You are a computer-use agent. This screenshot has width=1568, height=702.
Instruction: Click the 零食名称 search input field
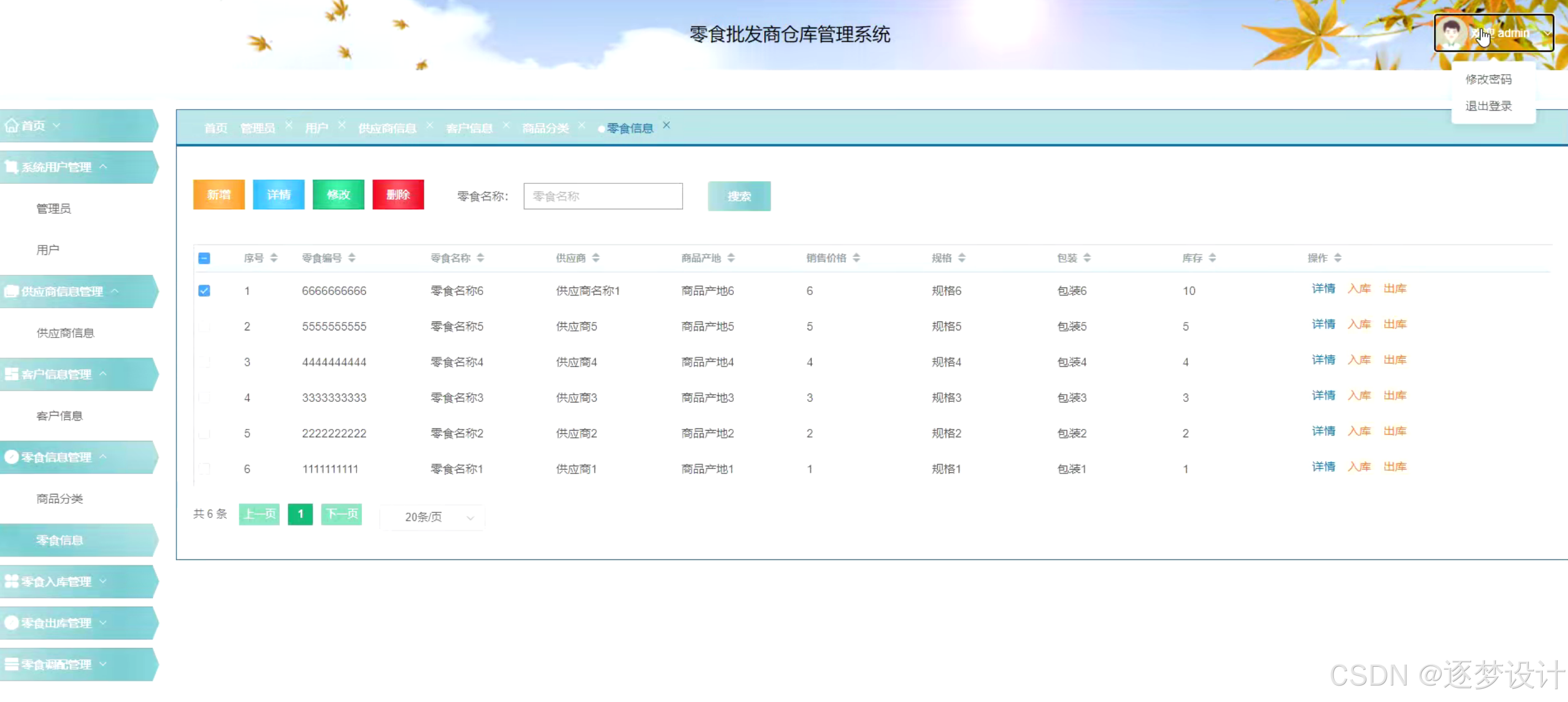(603, 196)
